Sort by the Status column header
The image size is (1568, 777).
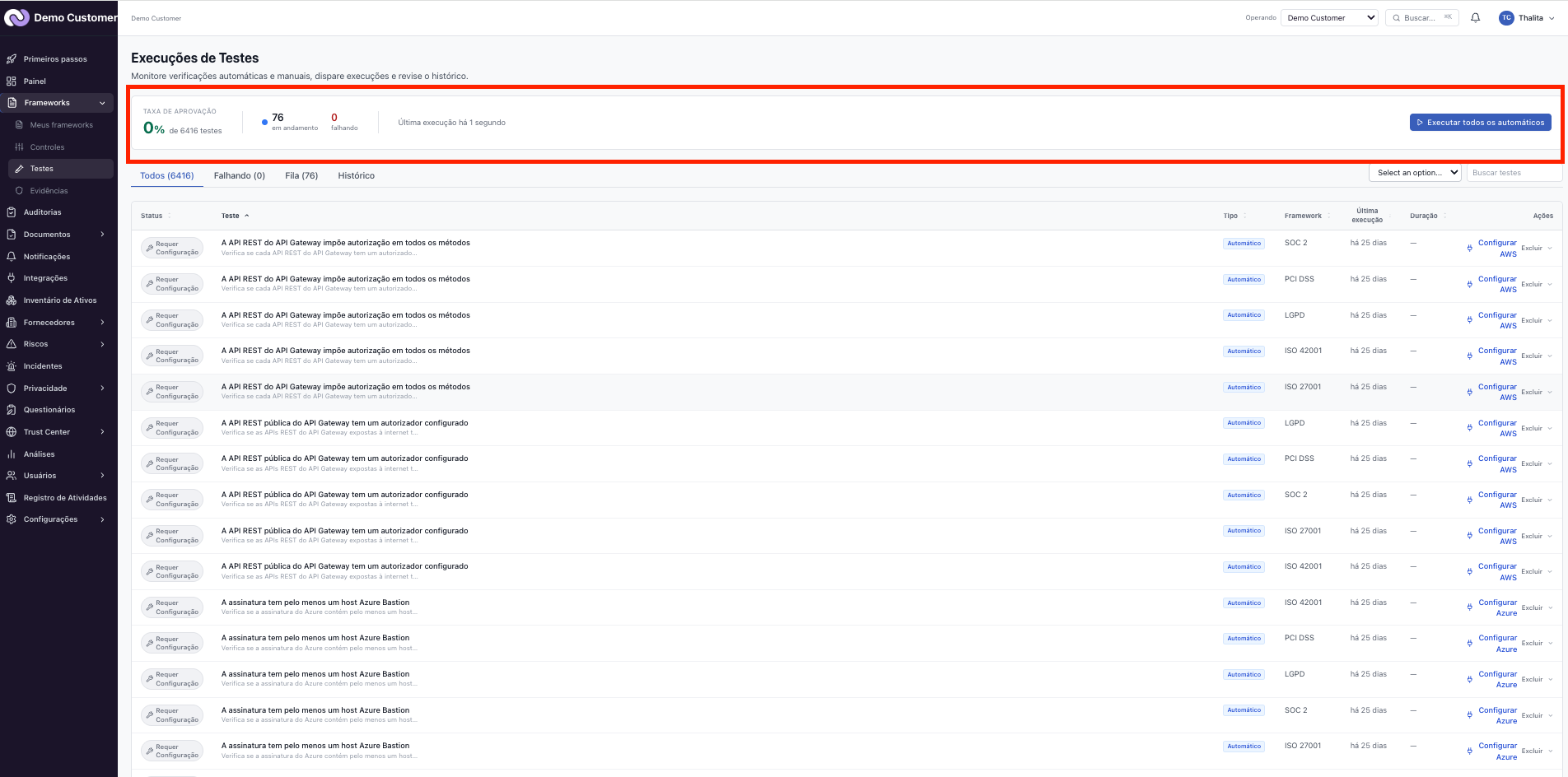[x=156, y=216]
